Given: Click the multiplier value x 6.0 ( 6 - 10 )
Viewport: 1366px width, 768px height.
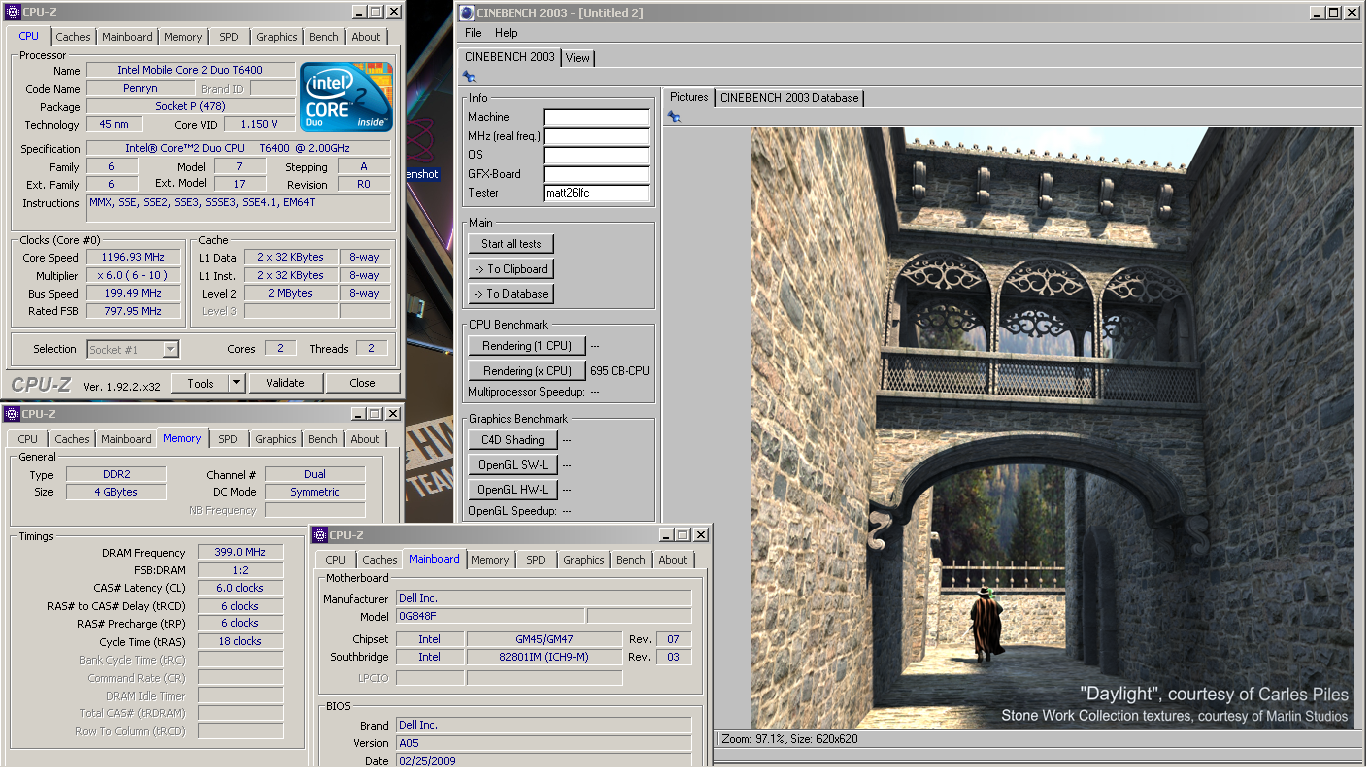Looking at the screenshot, I should (x=133, y=276).
